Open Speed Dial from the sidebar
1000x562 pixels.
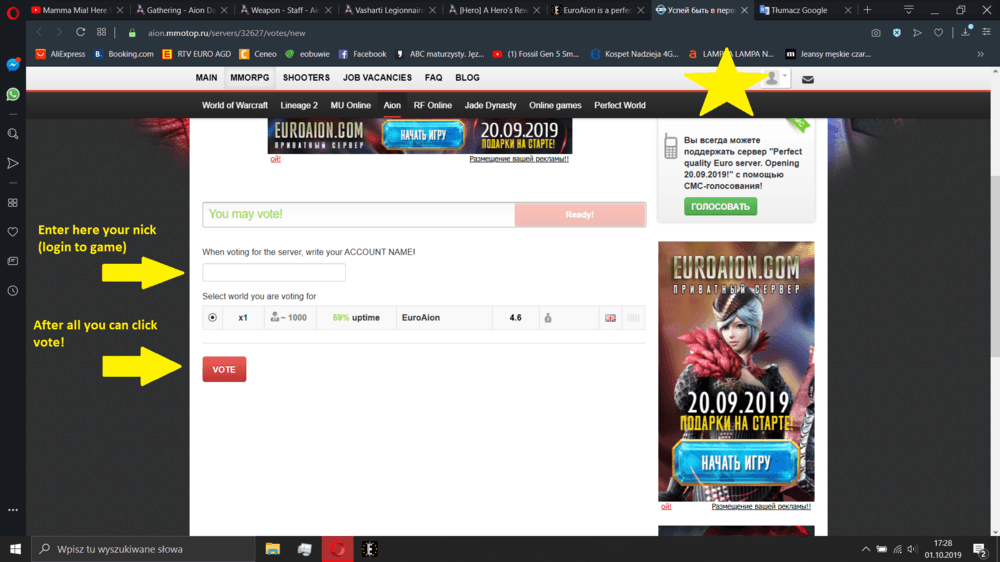point(13,202)
